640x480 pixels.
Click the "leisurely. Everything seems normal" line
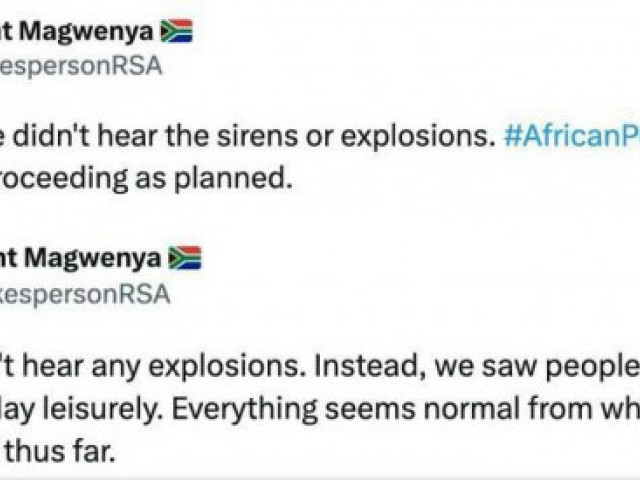[320, 409]
